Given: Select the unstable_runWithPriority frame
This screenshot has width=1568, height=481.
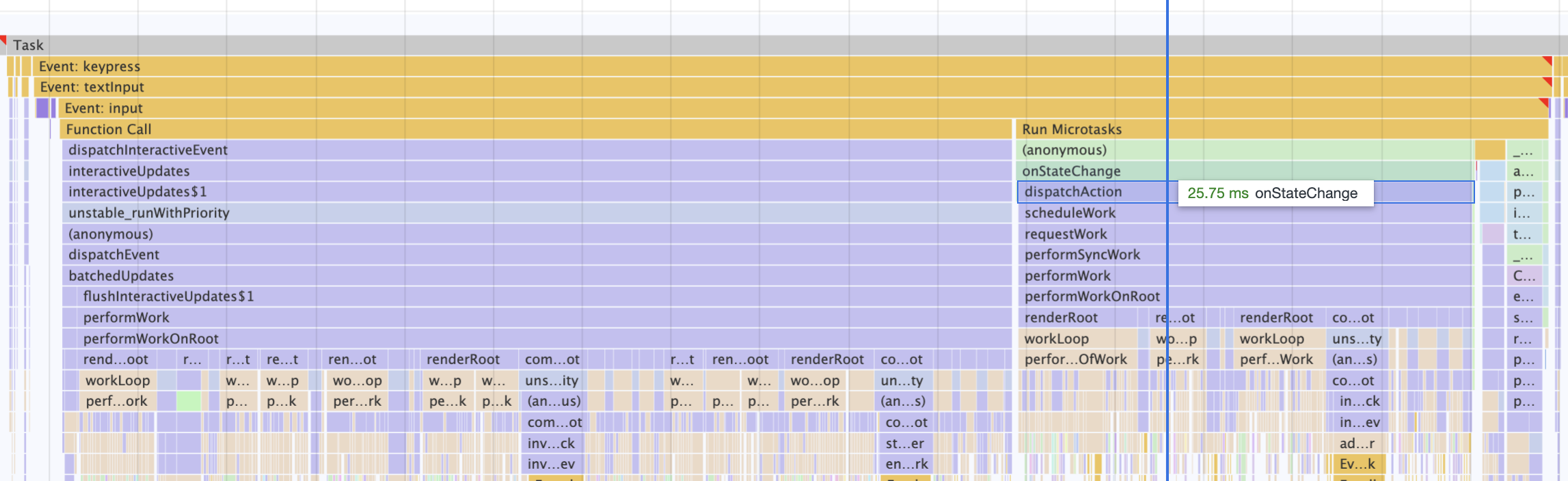Looking at the screenshot, I should pyautogui.click(x=537, y=212).
